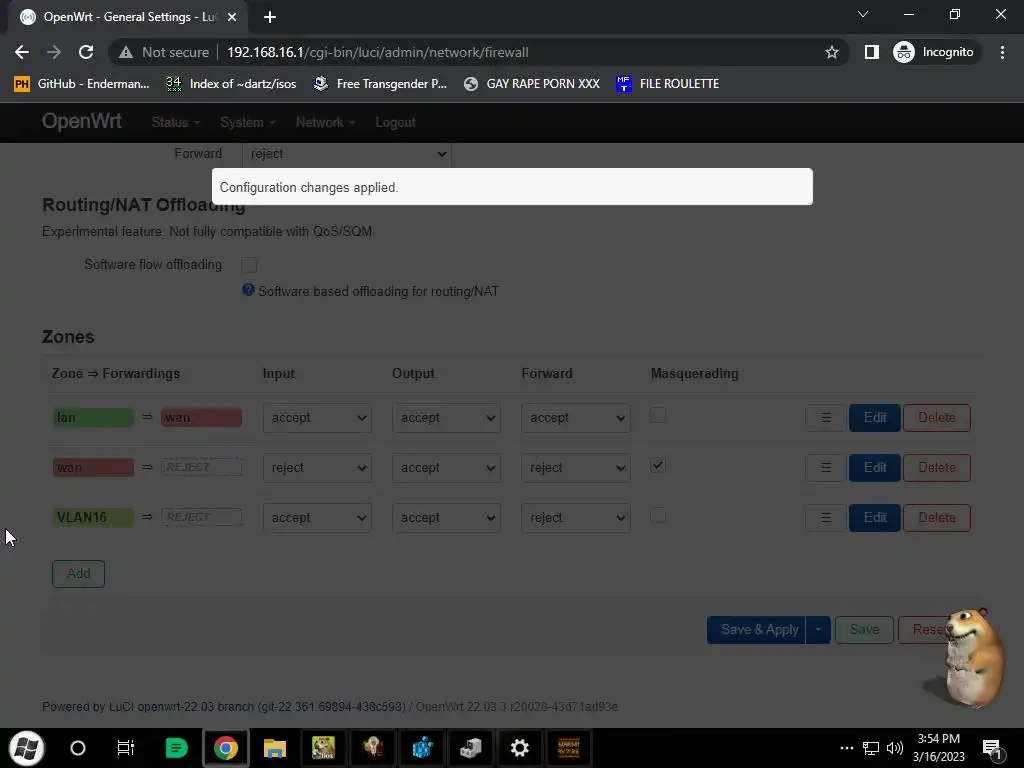Screen dimensions: 1024x768
Task: Change Output policy for lan zone
Action: [x=447, y=418]
